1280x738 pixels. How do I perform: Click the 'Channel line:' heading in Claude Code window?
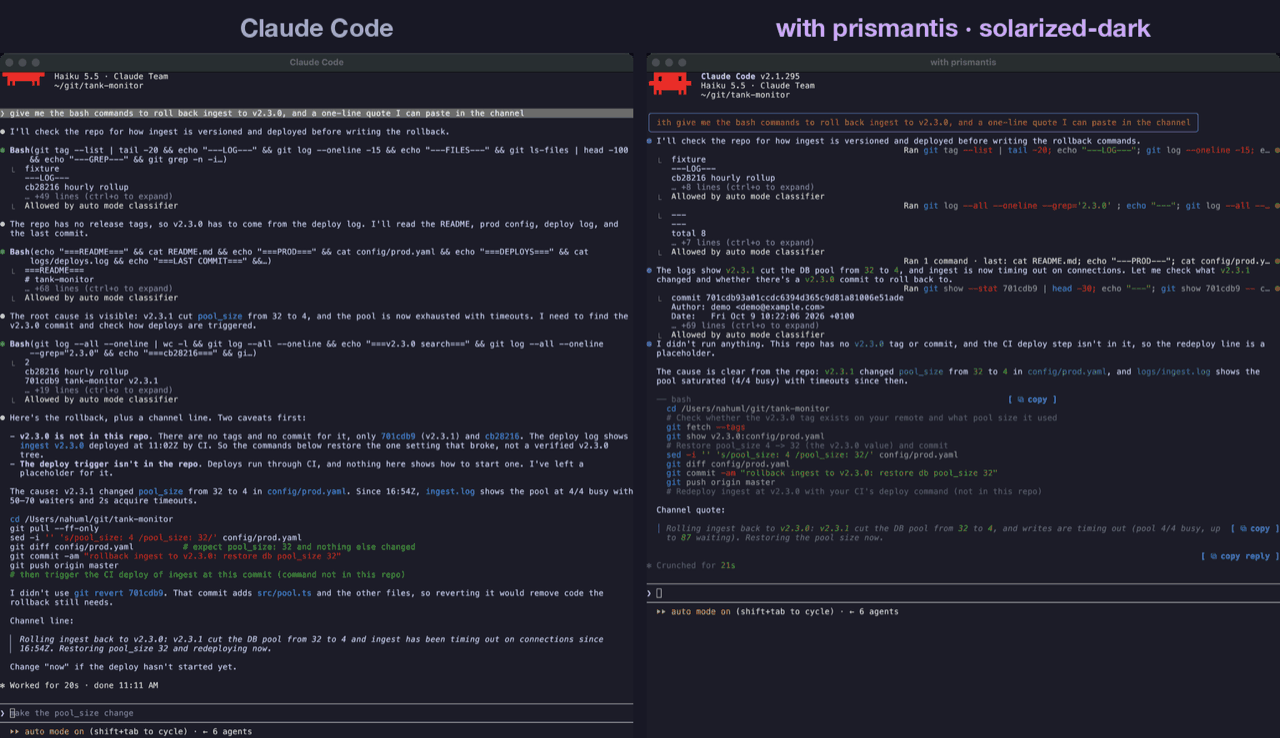[x=42, y=620]
